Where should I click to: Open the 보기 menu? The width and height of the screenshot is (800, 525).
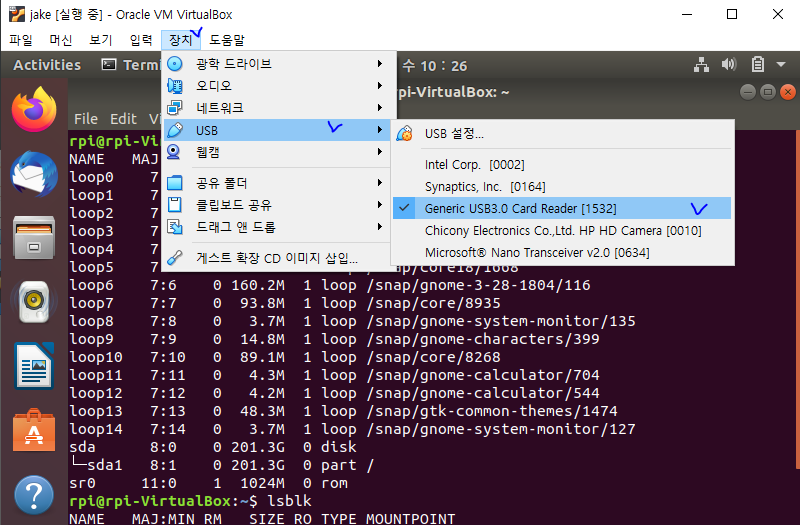101,40
